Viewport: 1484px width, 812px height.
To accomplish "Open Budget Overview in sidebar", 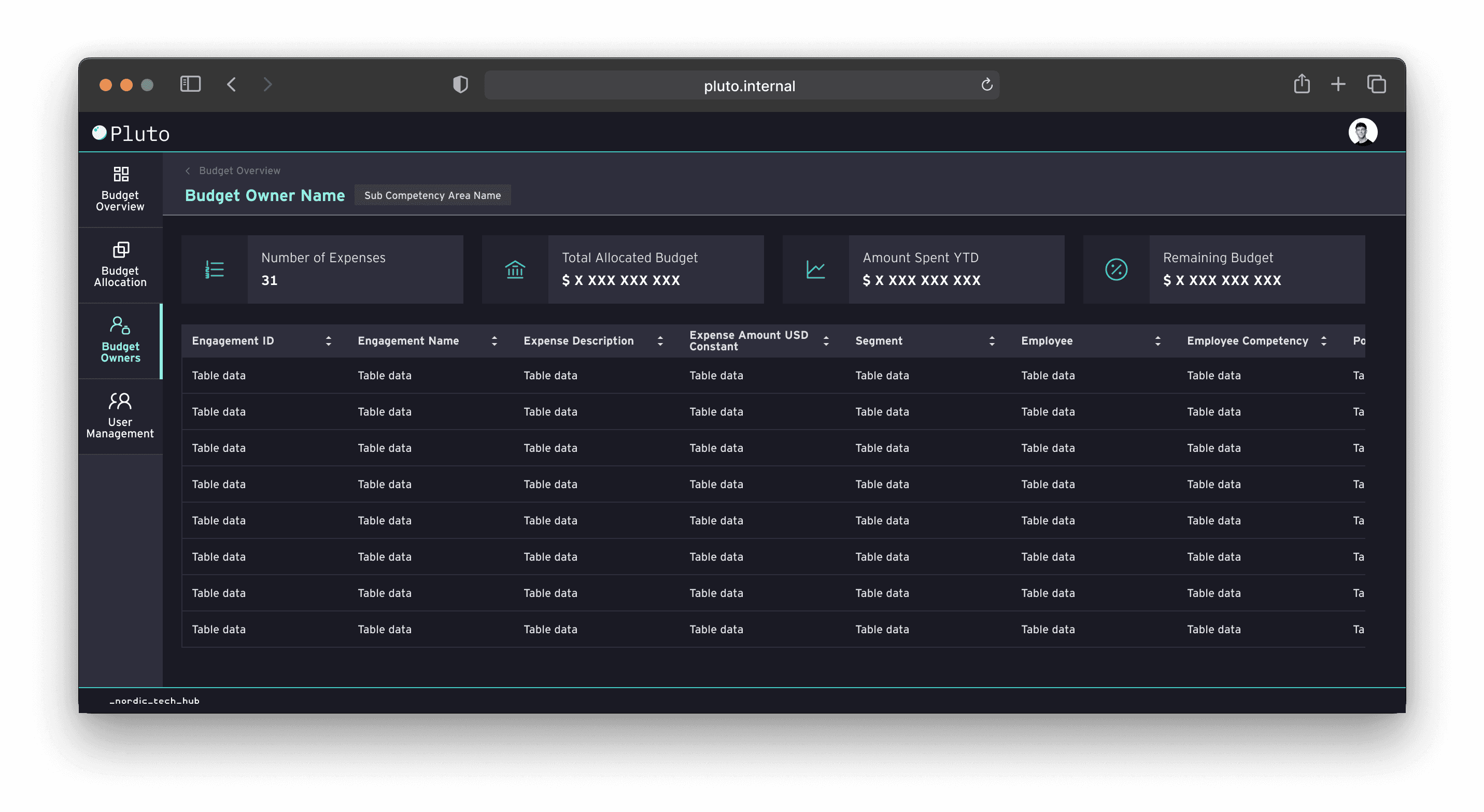I will pyautogui.click(x=120, y=190).
